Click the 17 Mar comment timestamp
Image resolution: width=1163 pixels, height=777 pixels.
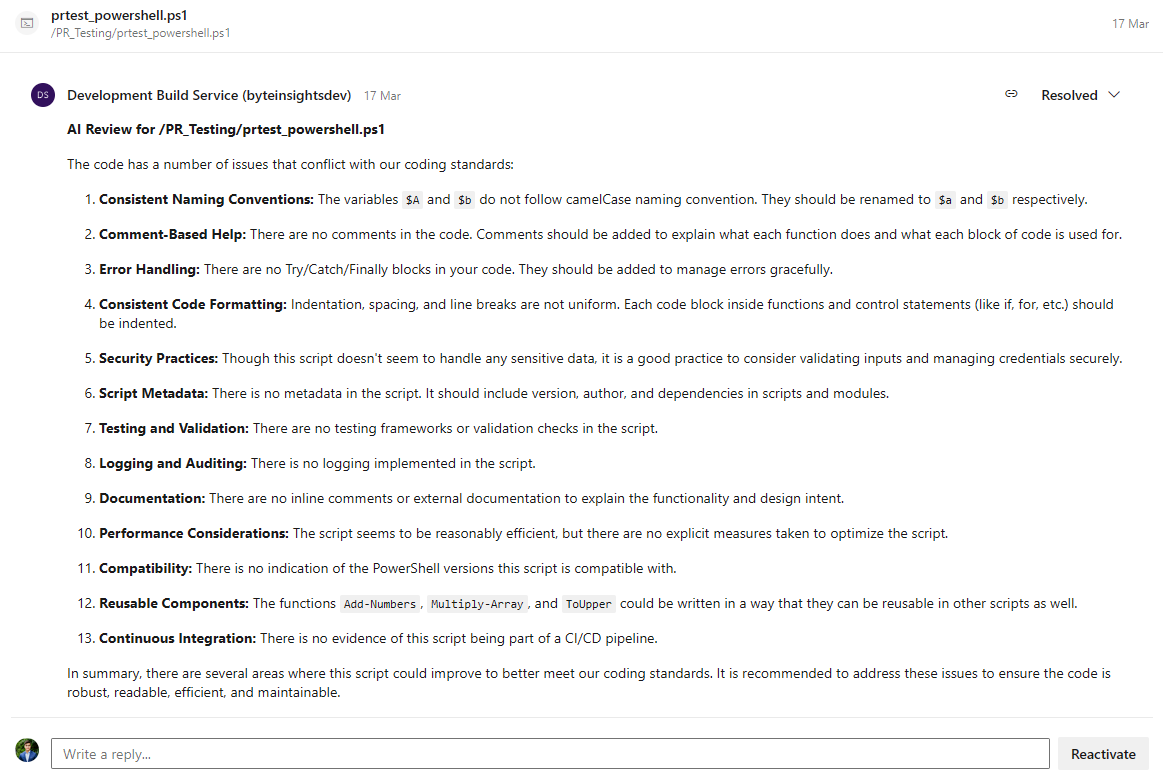pos(382,95)
